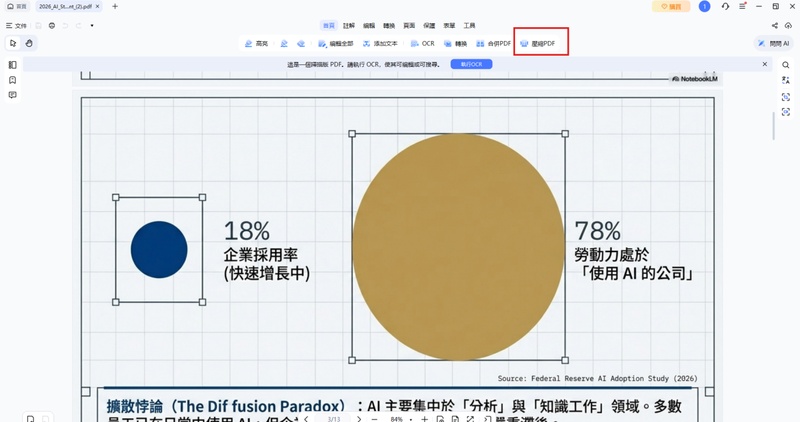This screenshot has width=800, height=422.
Task: Click the 「使用 AI 的公司」 text
Action: point(636,274)
